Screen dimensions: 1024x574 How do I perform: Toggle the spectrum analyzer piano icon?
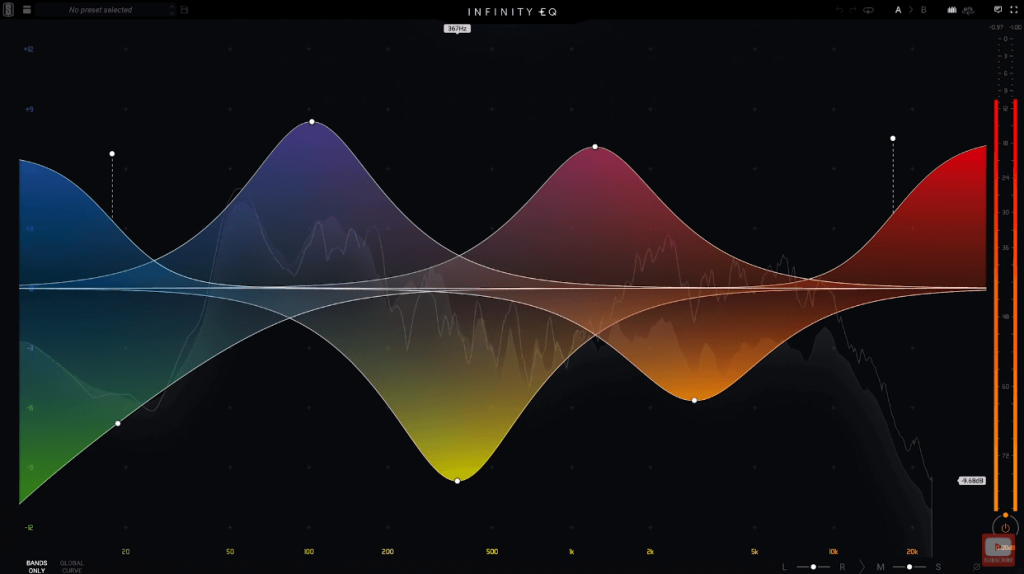[952, 10]
